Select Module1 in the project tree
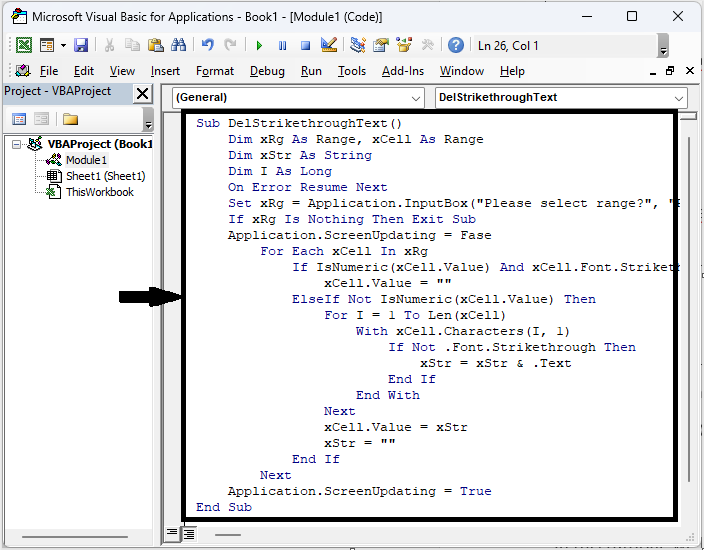The image size is (704, 550). (86, 160)
